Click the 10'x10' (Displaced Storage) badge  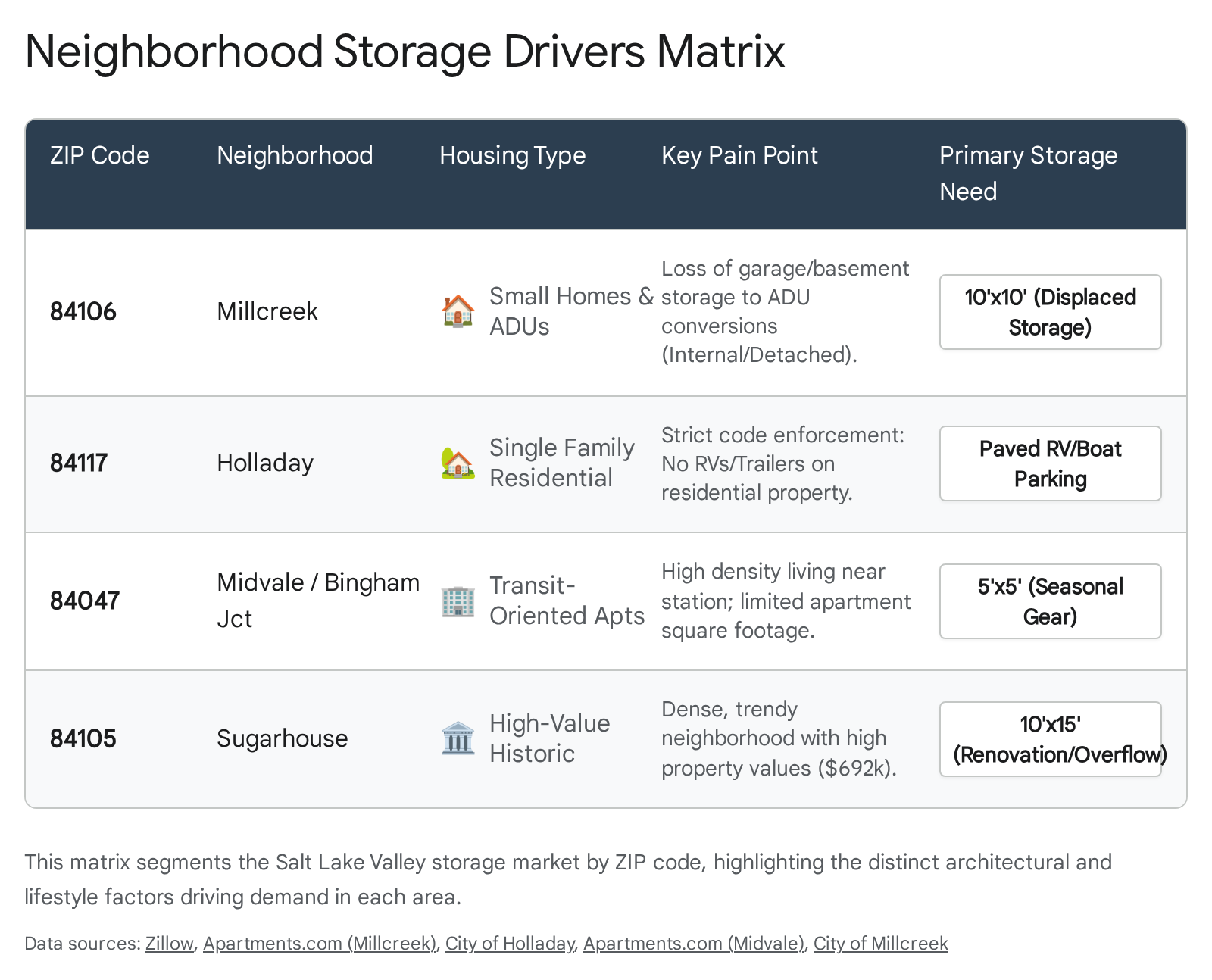pyautogui.click(x=1050, y=312)
